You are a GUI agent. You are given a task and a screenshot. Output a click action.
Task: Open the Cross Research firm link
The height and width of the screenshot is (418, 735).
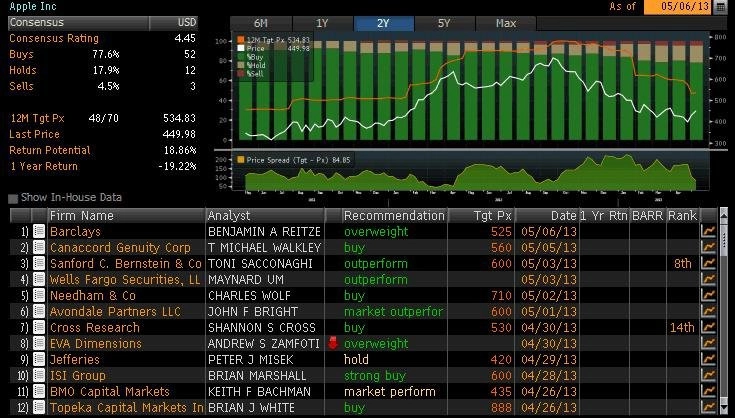coord(95,328)
